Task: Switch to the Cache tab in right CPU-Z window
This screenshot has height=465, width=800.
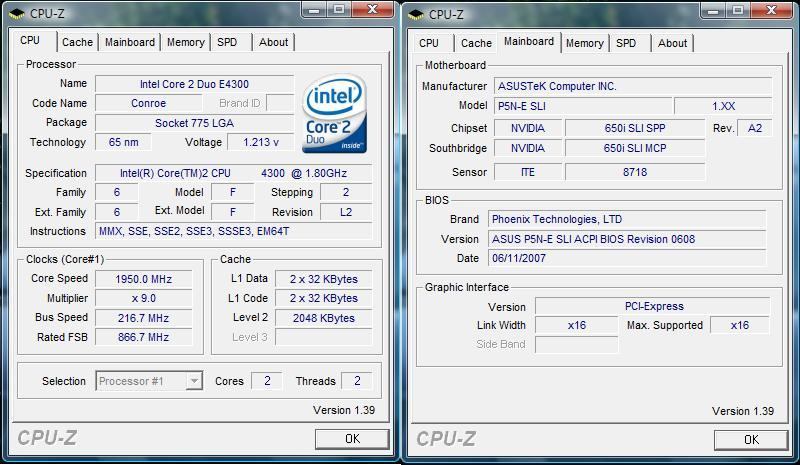Action: [476, 43]
